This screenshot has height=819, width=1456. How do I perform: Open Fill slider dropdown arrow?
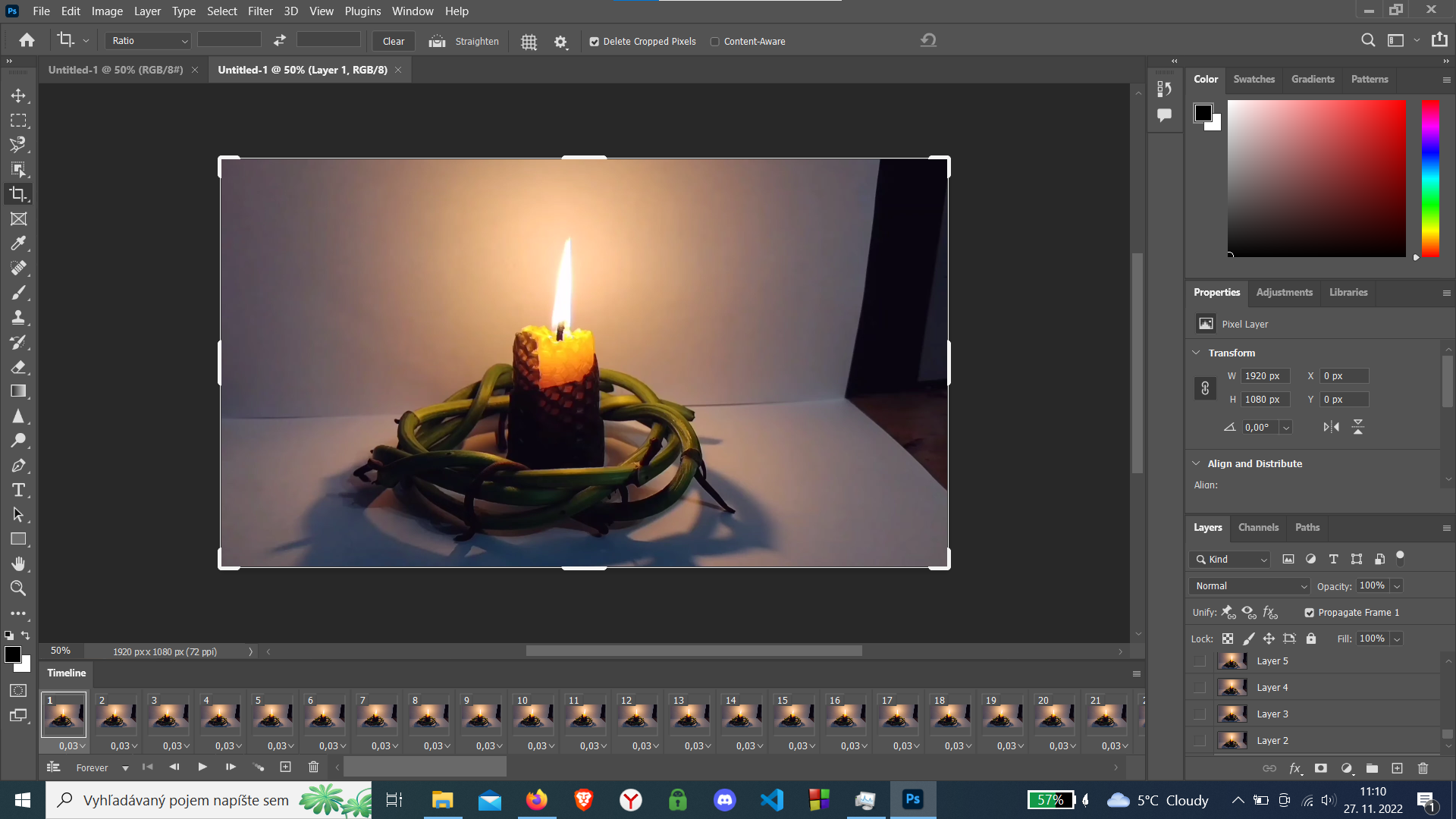[x=1397, y=639]
